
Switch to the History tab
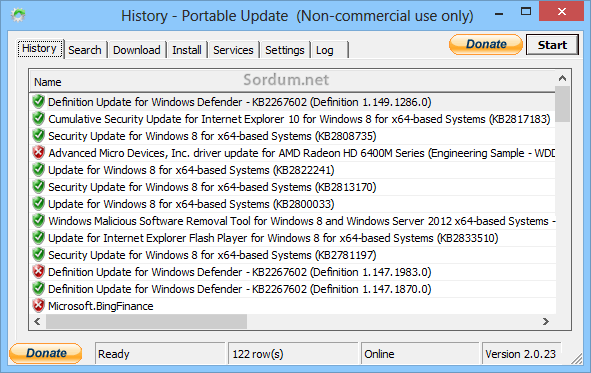(40, 49)
